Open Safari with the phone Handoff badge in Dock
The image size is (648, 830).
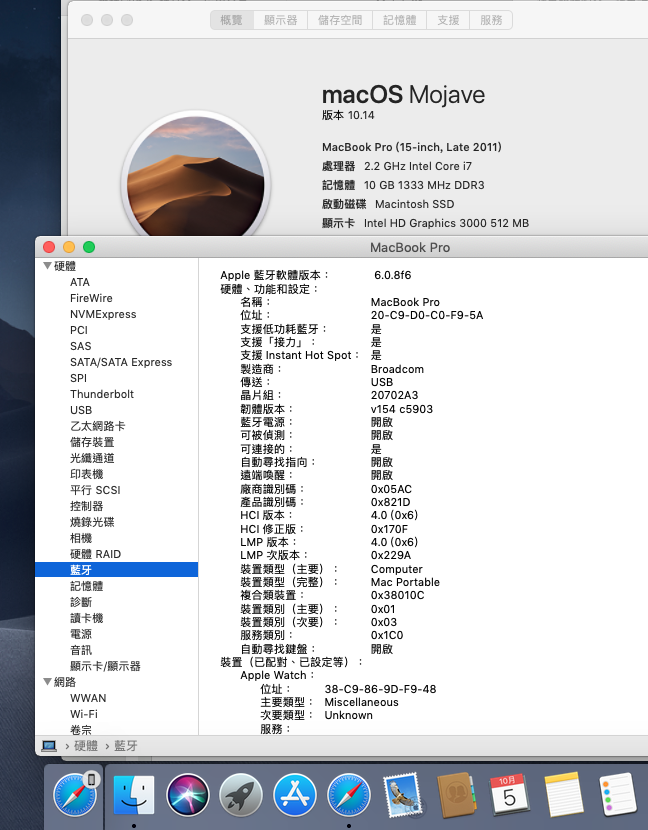click(75, 795)
